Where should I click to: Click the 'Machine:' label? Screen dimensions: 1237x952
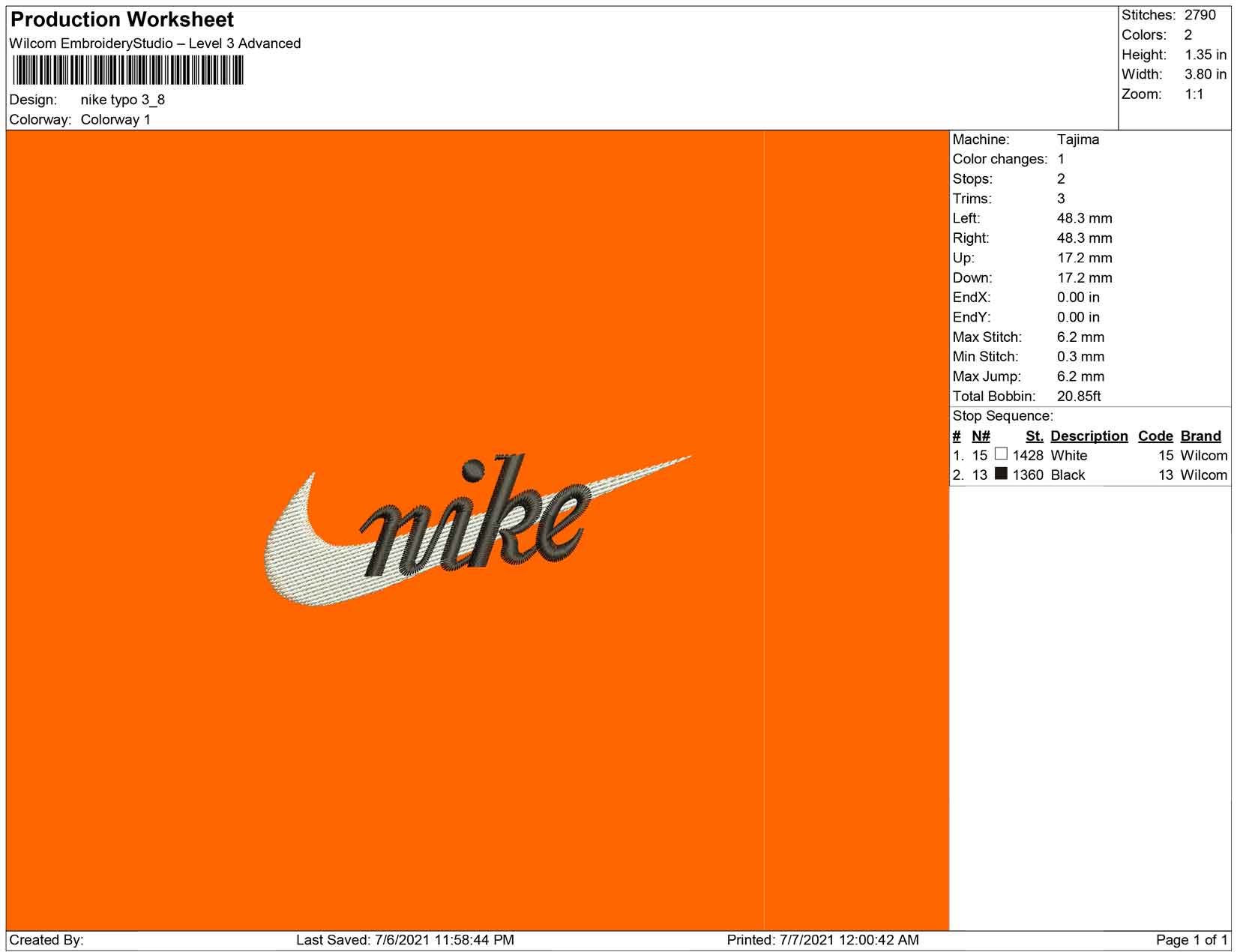[x=981, y=139]
